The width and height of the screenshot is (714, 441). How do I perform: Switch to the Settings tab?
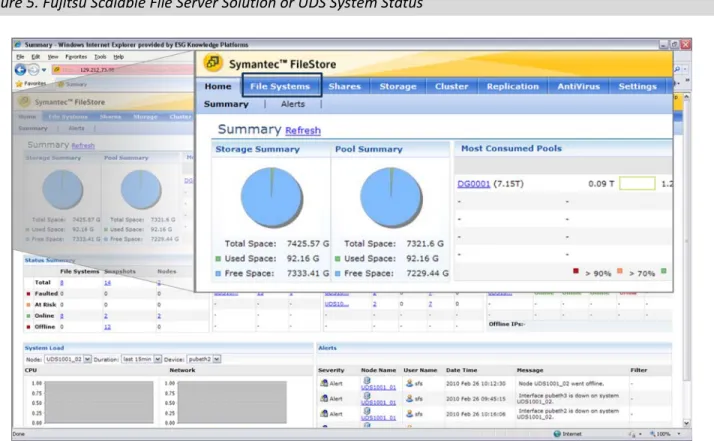pyautogui.click(x=638, y=86)
